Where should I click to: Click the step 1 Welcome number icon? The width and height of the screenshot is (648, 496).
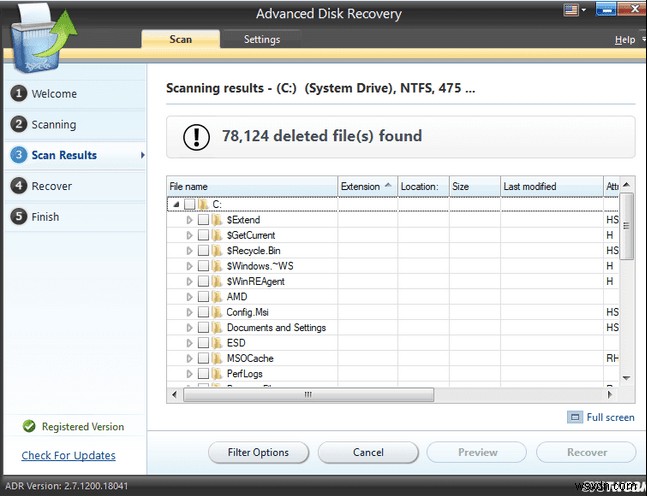pyautogui.click(x=18, y=94)
